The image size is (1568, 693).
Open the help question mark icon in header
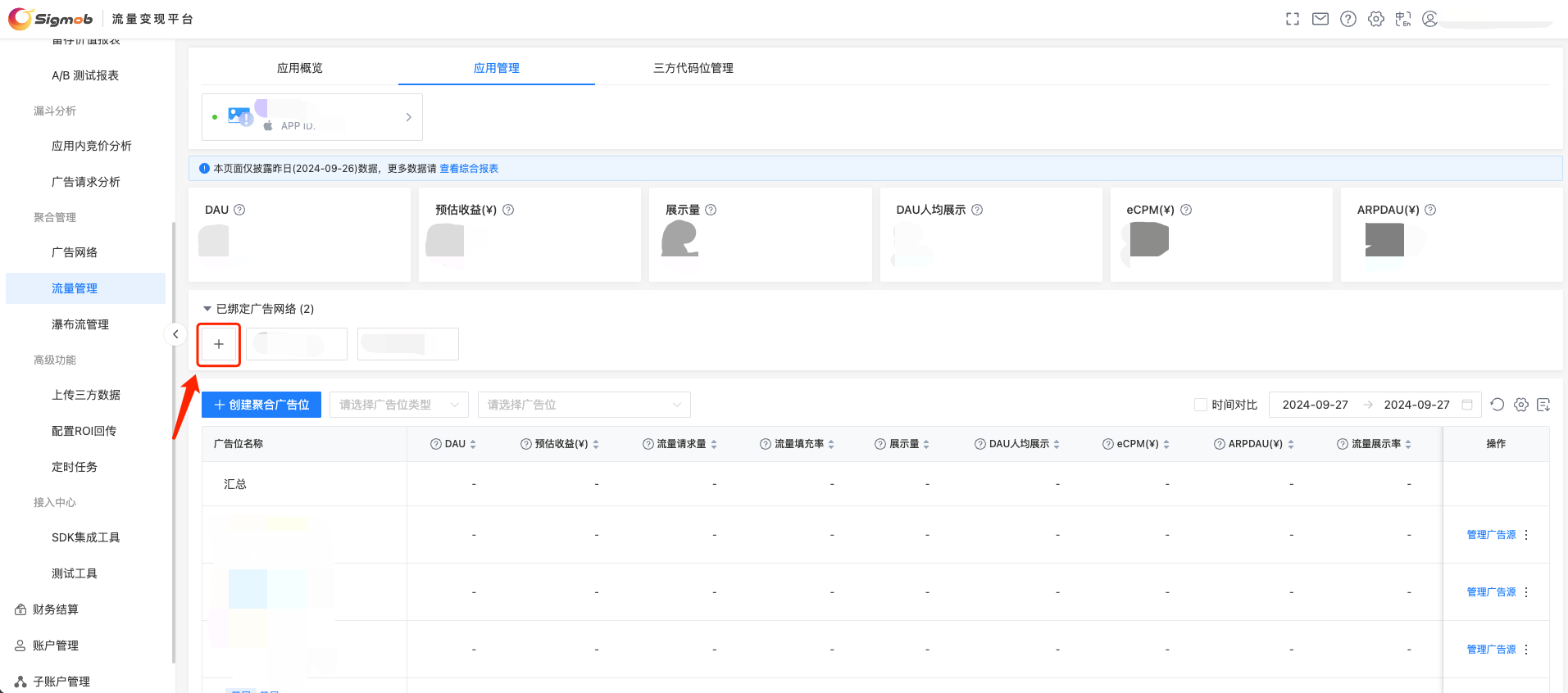tap(1348, 19)
